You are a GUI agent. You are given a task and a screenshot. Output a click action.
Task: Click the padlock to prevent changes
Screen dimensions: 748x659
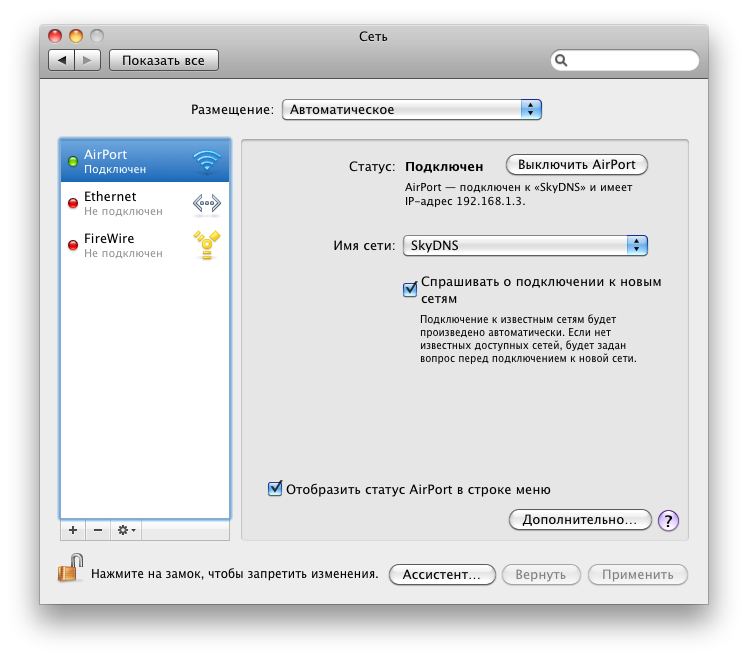pyautogui.click(x=71, y=567)
